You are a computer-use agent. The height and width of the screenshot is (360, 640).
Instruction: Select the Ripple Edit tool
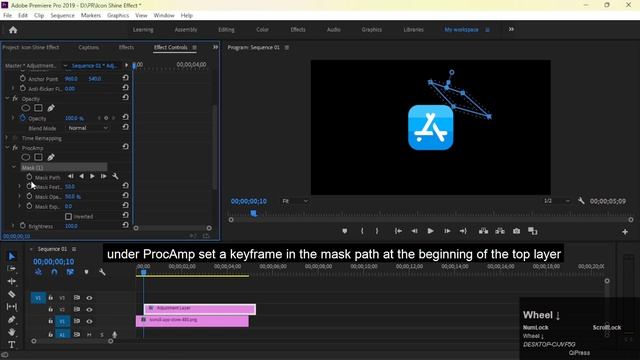pos(12,281)
